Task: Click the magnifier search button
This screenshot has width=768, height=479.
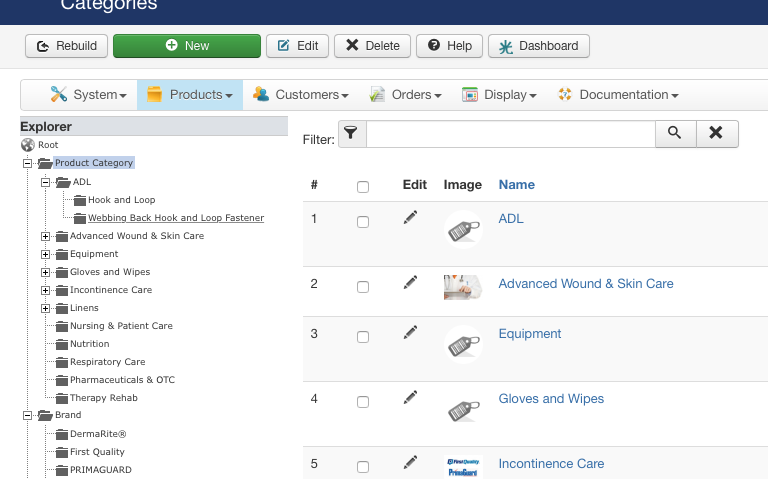Action: 675,133
